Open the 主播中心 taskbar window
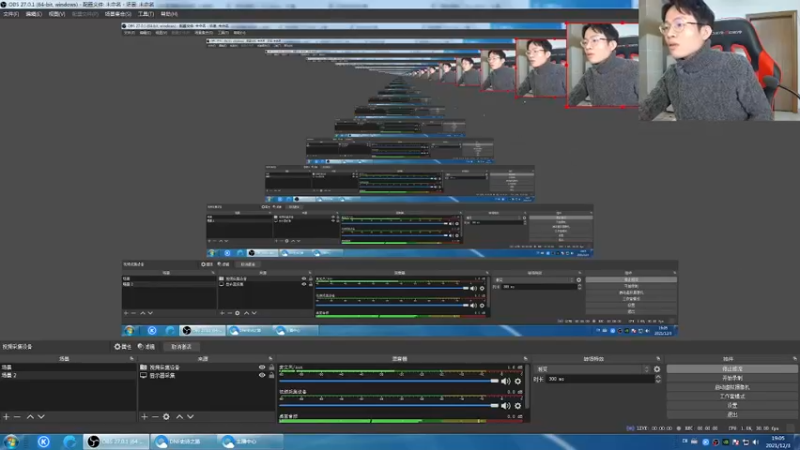The height and width of the screenshot is (450, 800). (250, 441)
